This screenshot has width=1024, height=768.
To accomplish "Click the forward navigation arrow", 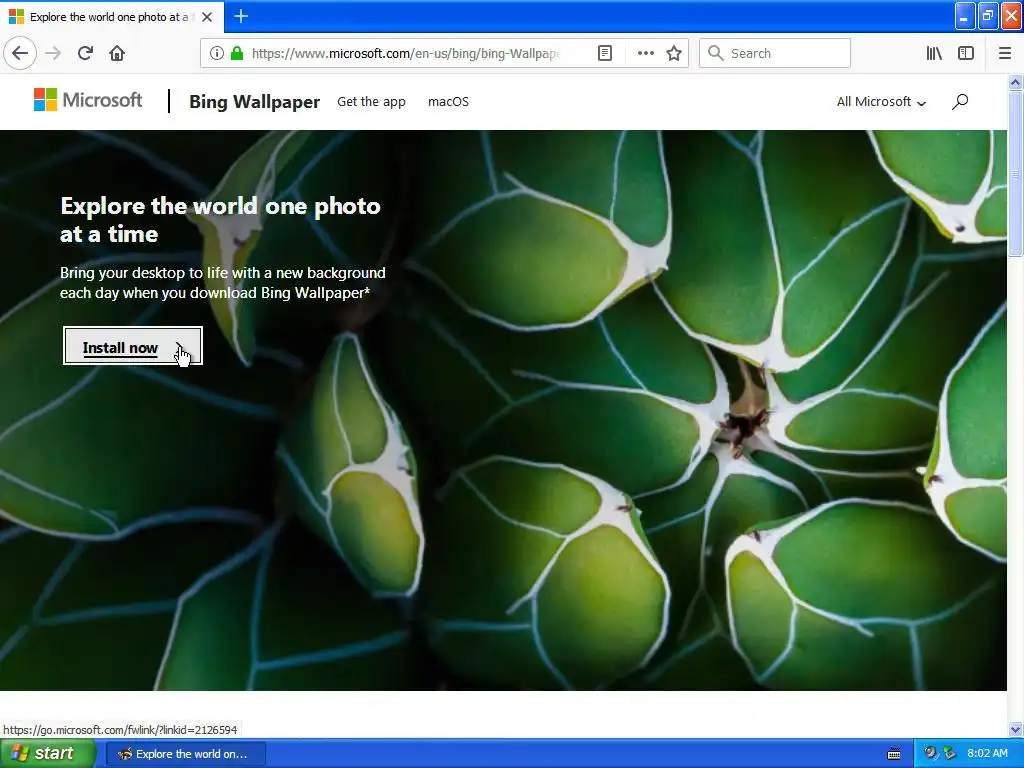I will click(x=53, y=53).
